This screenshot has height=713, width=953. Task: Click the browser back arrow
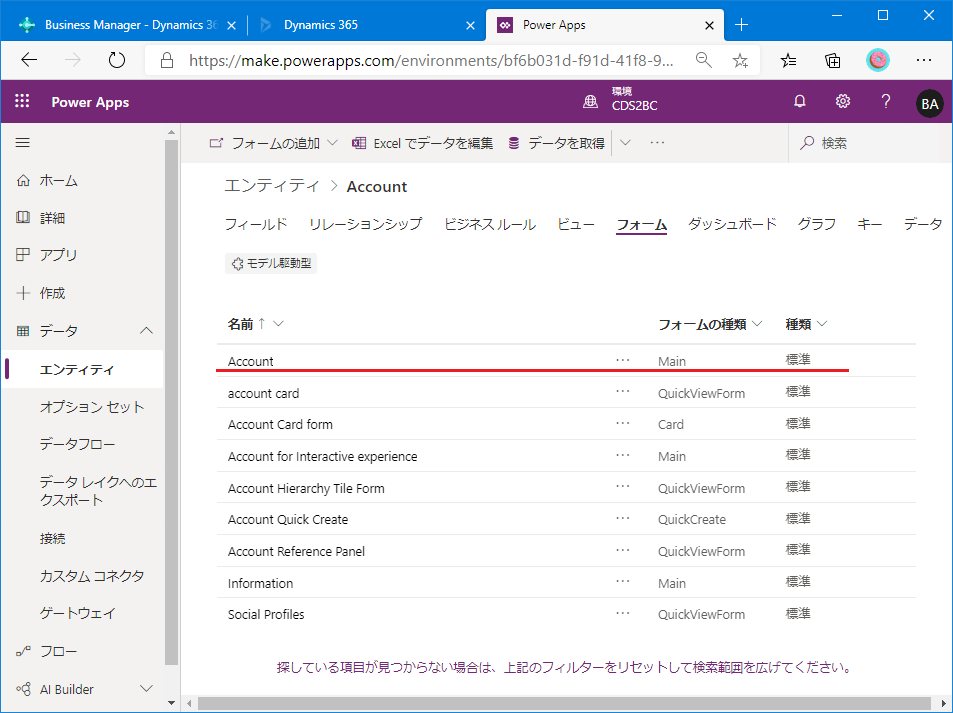(x=29, y=60)
